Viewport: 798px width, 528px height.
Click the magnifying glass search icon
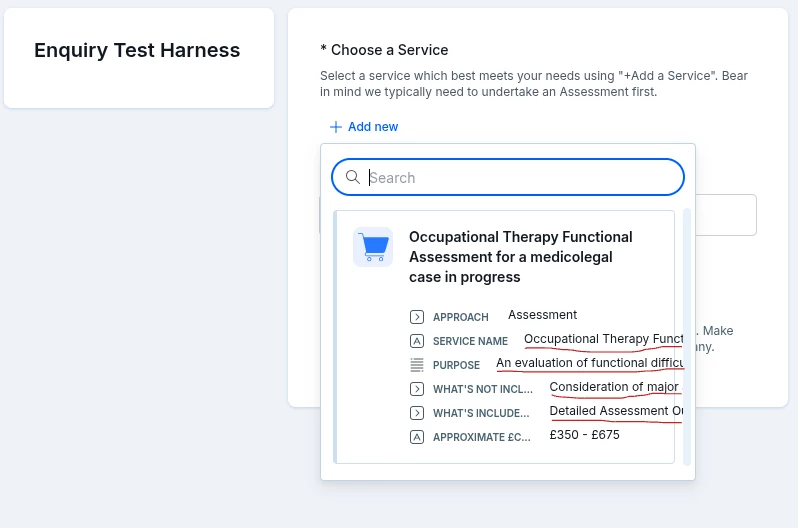(353, 177)
